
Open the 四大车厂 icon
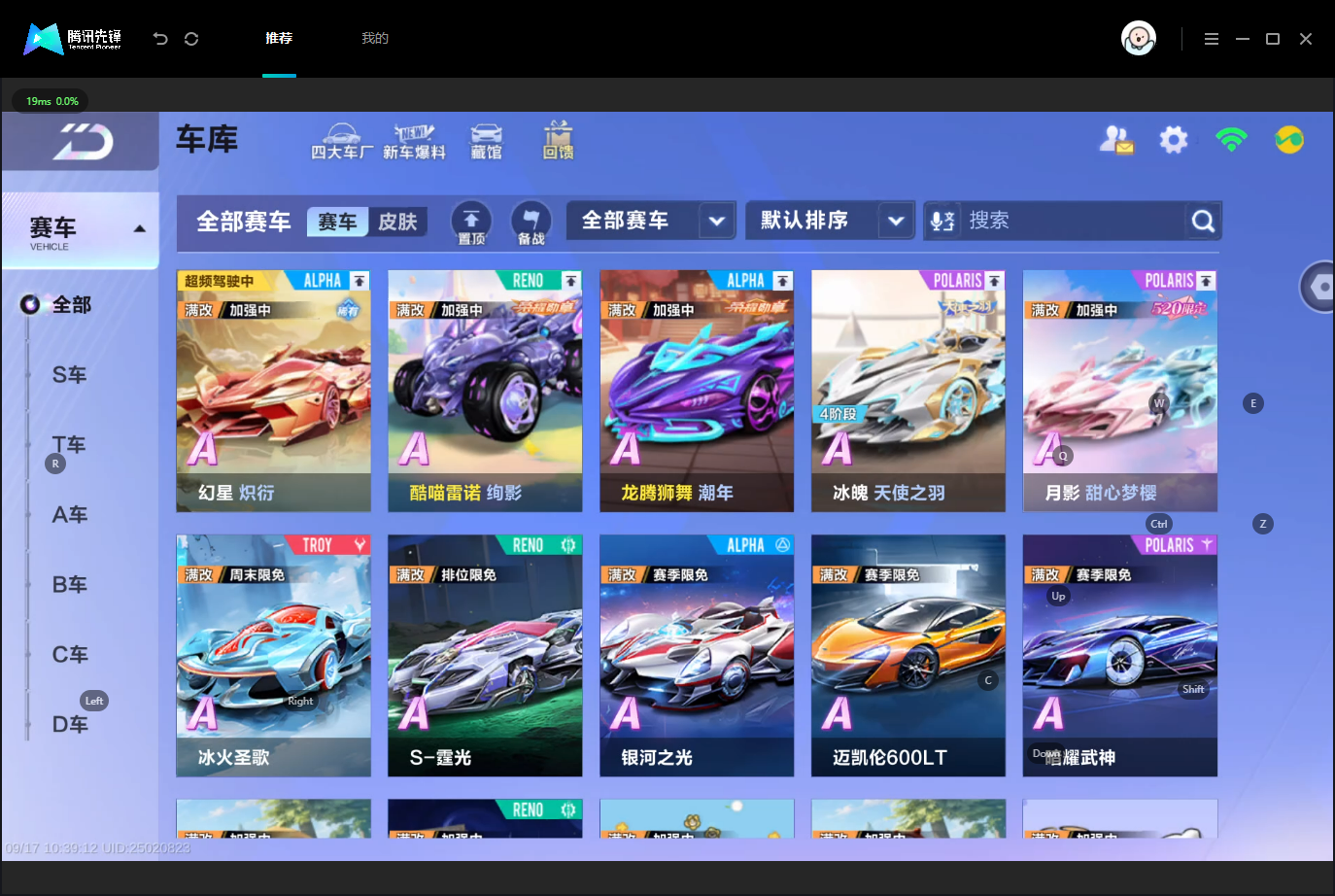pyautogui.click(x=341, y=142)
